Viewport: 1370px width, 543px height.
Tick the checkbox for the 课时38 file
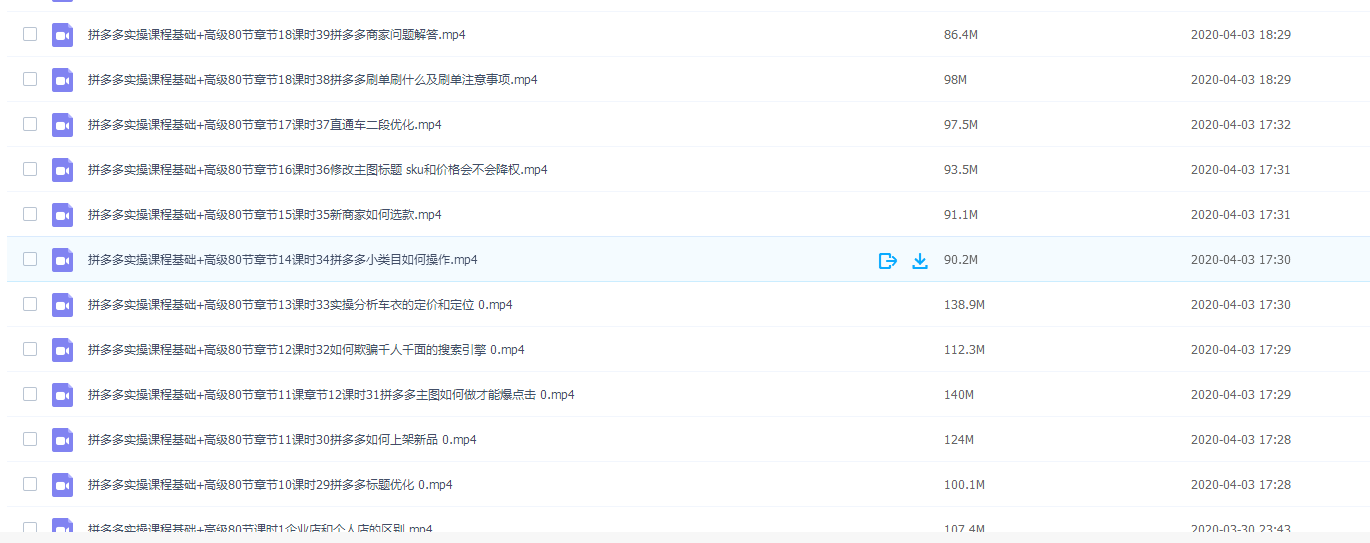click(x=30, y=79)
